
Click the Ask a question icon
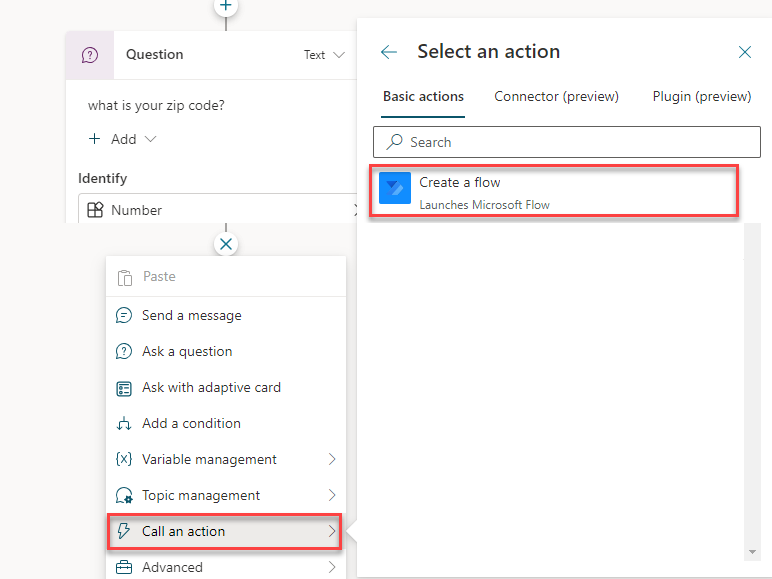(x=124, y=351)
